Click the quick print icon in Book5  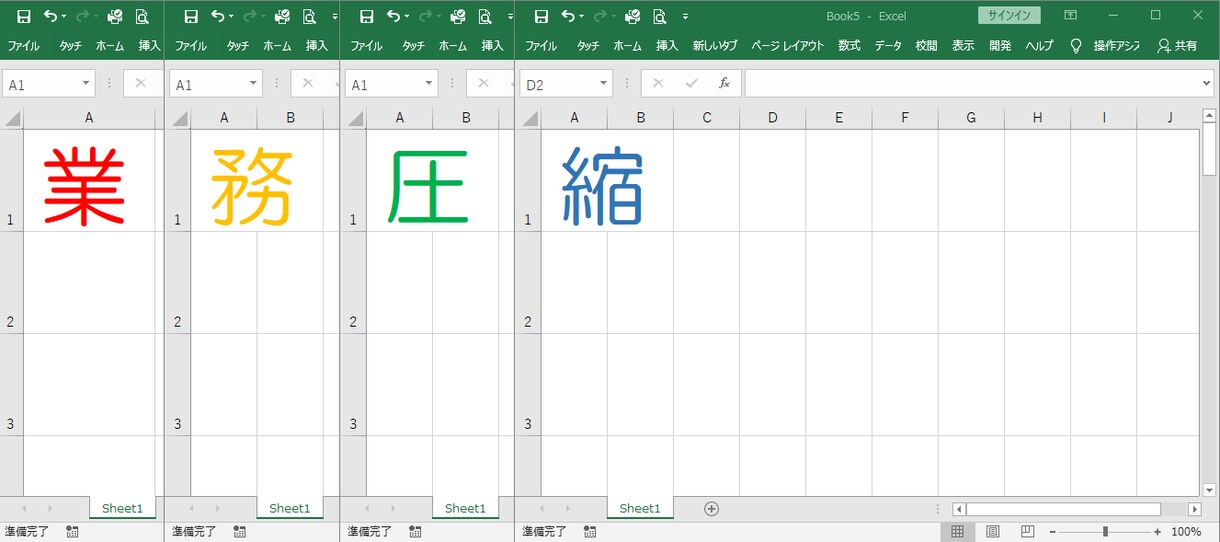tap(633, 16)
